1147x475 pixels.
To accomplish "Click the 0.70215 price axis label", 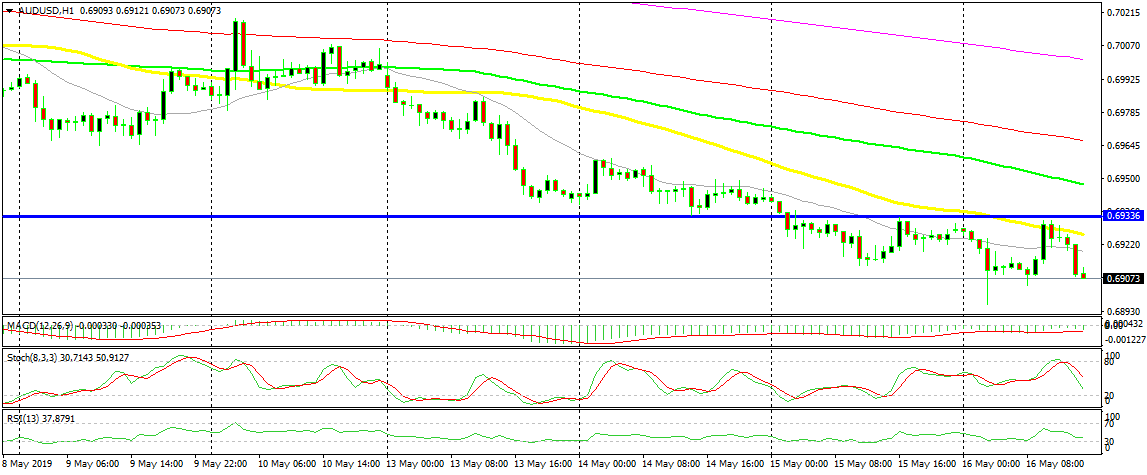I will [x=1123, y=12].
